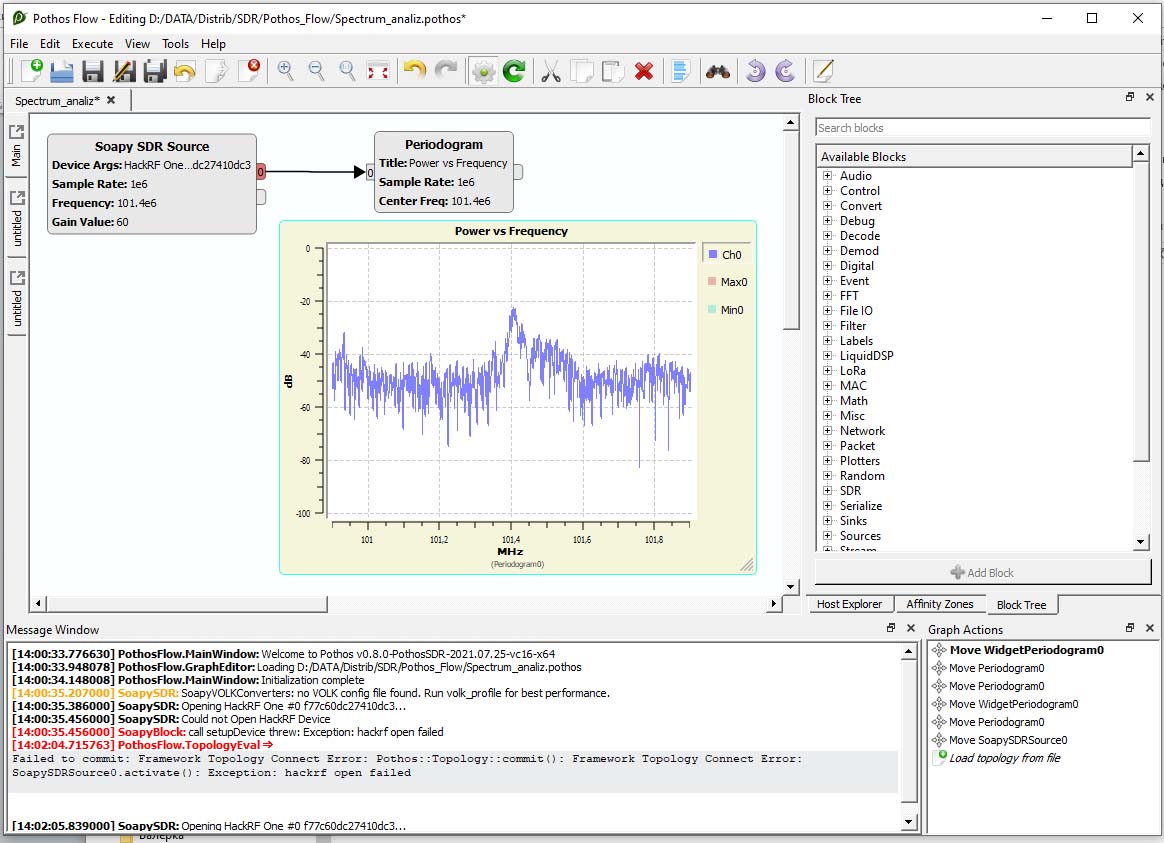
Task: Expand the Control category
Action: point(828,191)
